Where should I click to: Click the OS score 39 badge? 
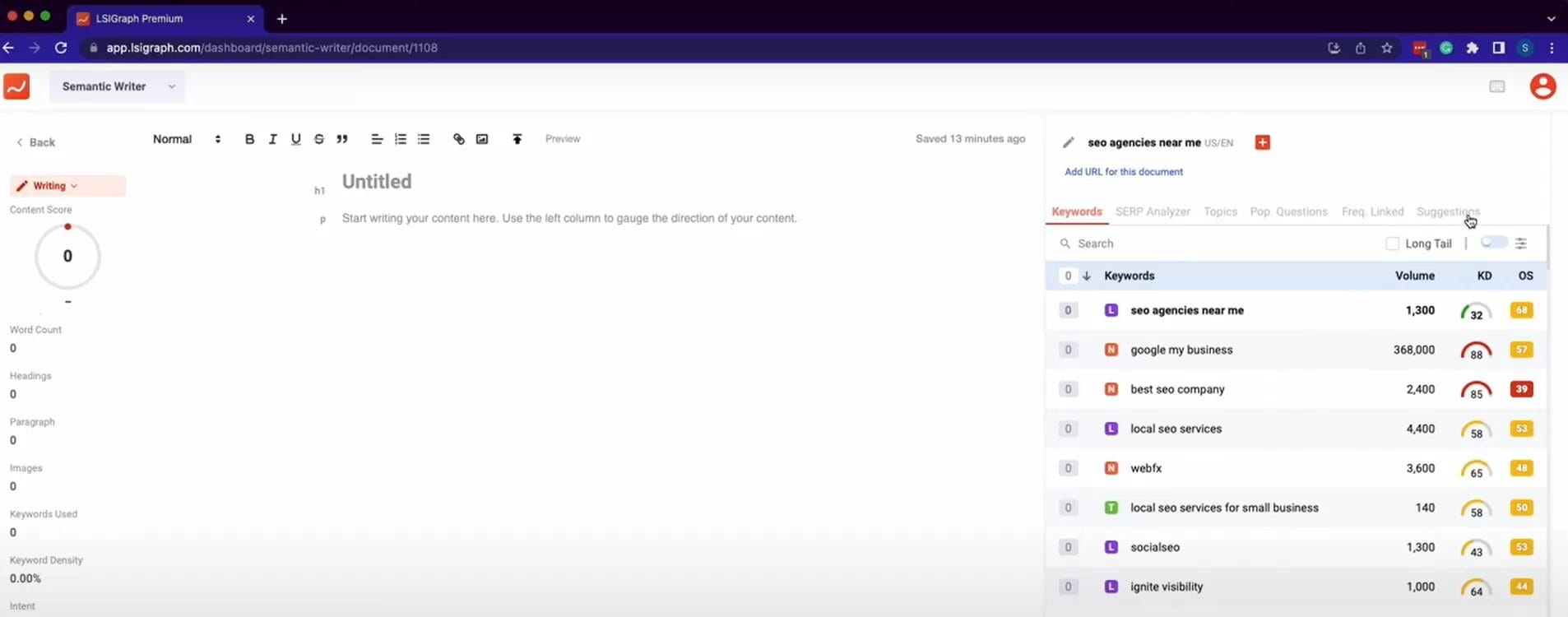point(1521,389)
